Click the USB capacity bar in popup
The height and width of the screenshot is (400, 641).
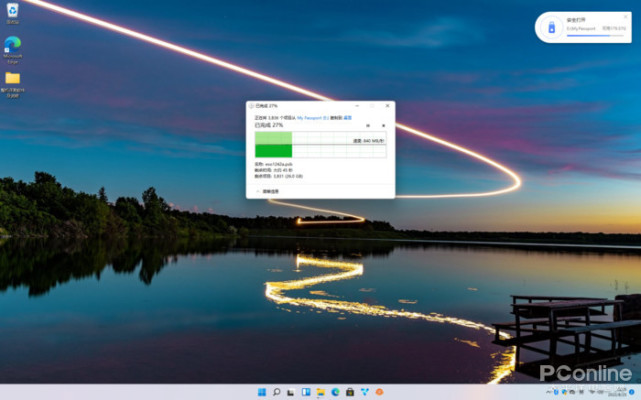(x=595, y=36)
